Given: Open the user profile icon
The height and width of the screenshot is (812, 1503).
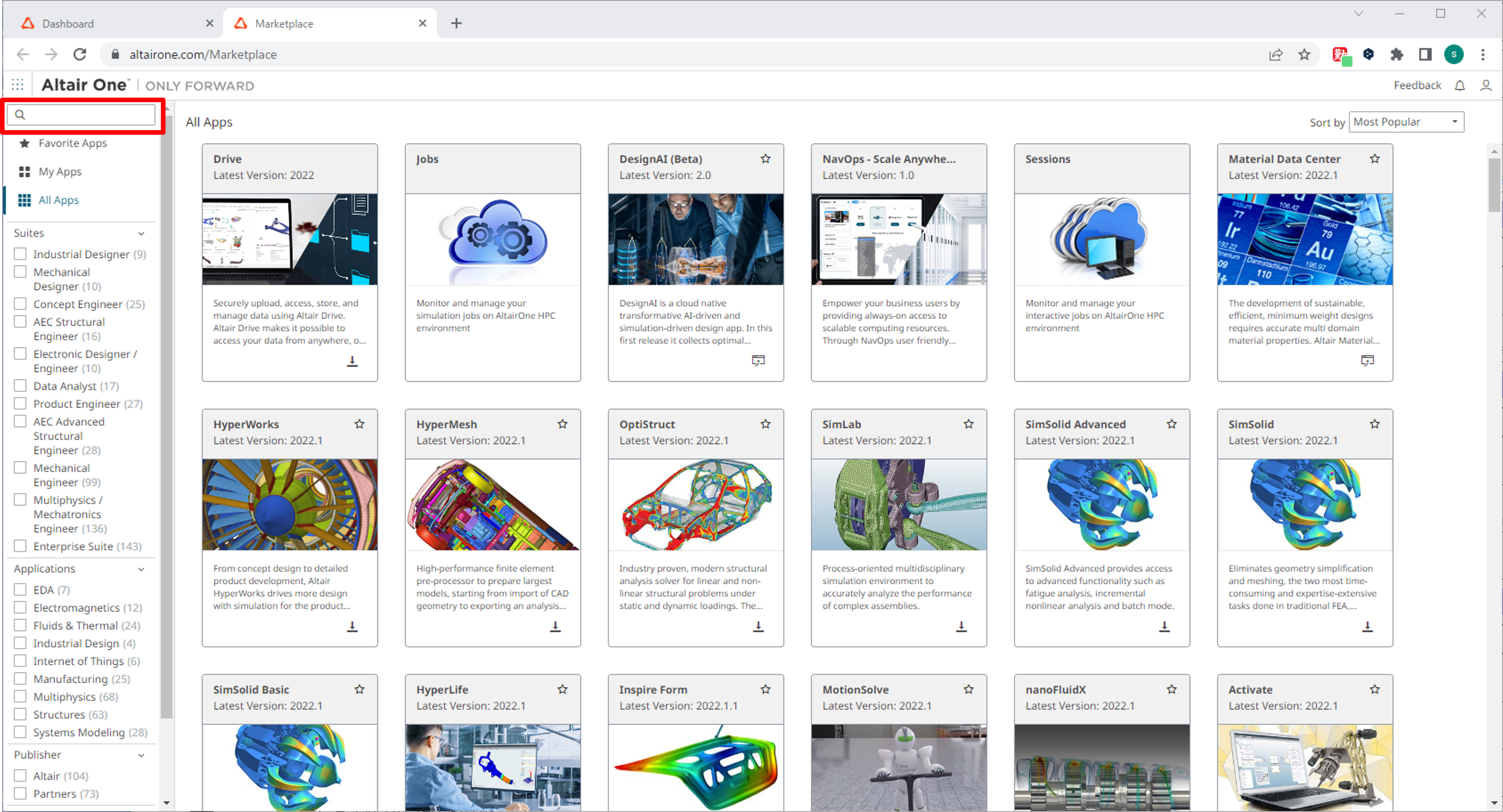Looking at the screenshot, I should [1486, 86].
